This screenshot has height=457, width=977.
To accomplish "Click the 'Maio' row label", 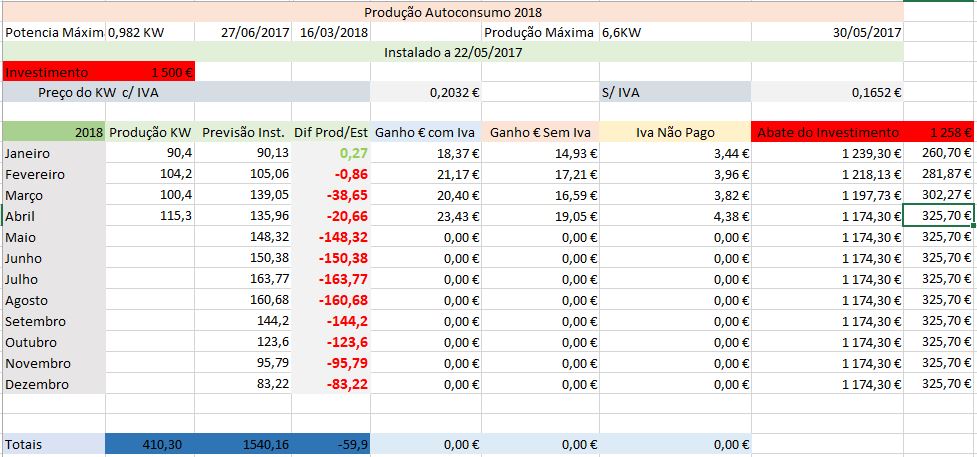I will point(54,237).
